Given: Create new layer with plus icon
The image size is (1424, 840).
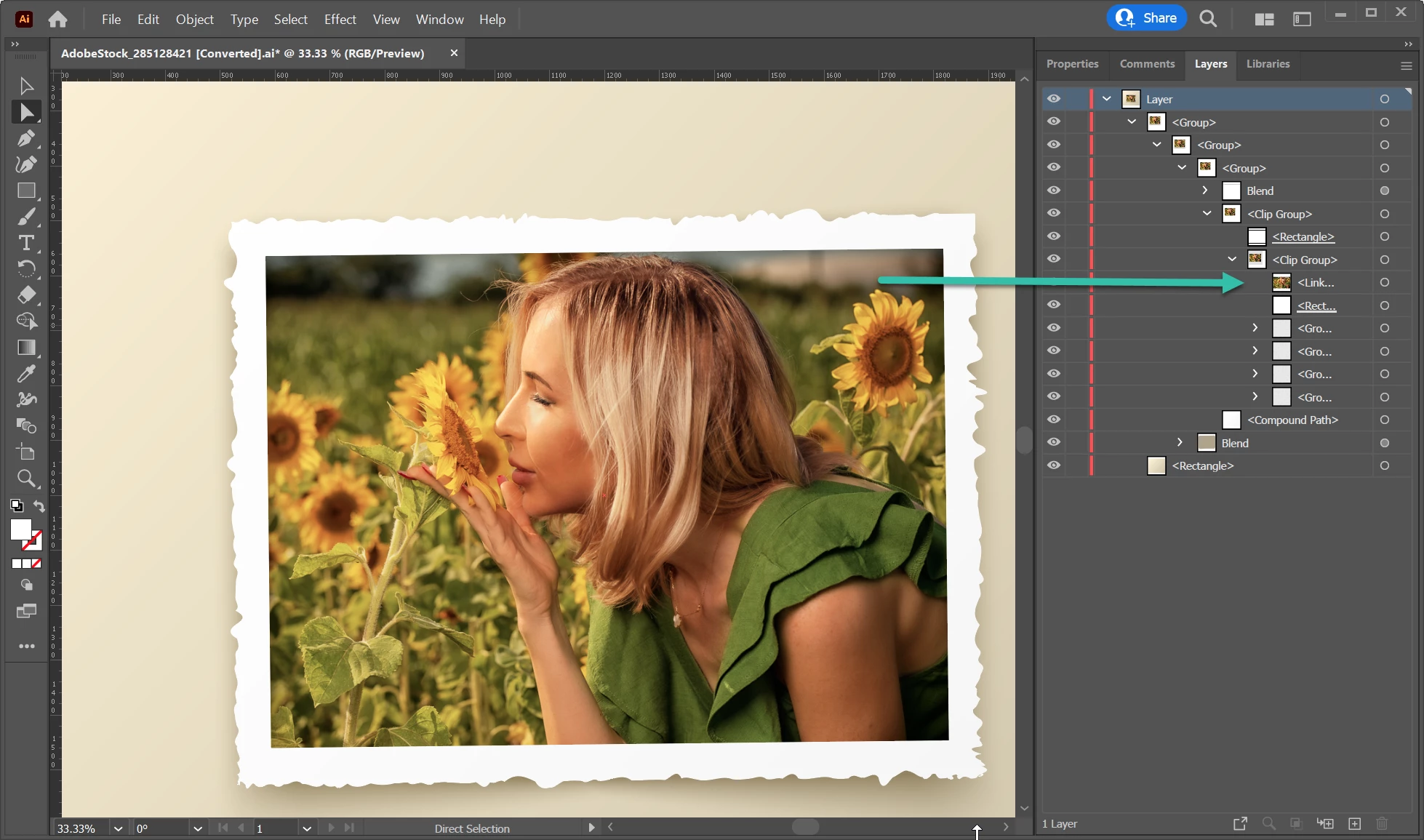Looking at the screenshot, I should coord(1354,823).
